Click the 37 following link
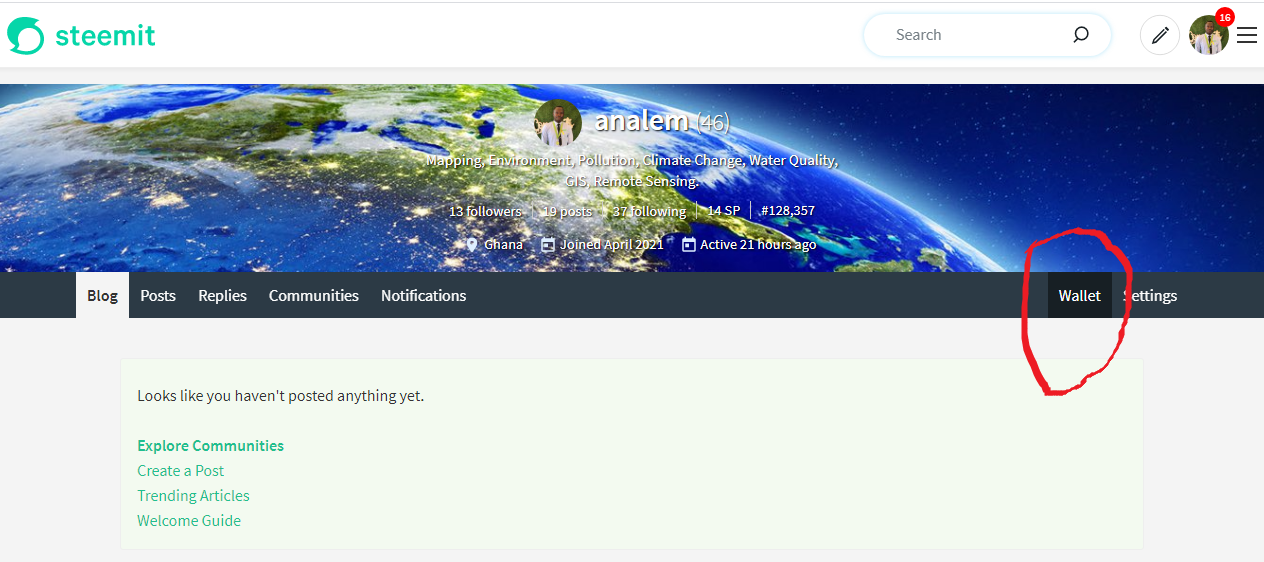 [649, 211]
